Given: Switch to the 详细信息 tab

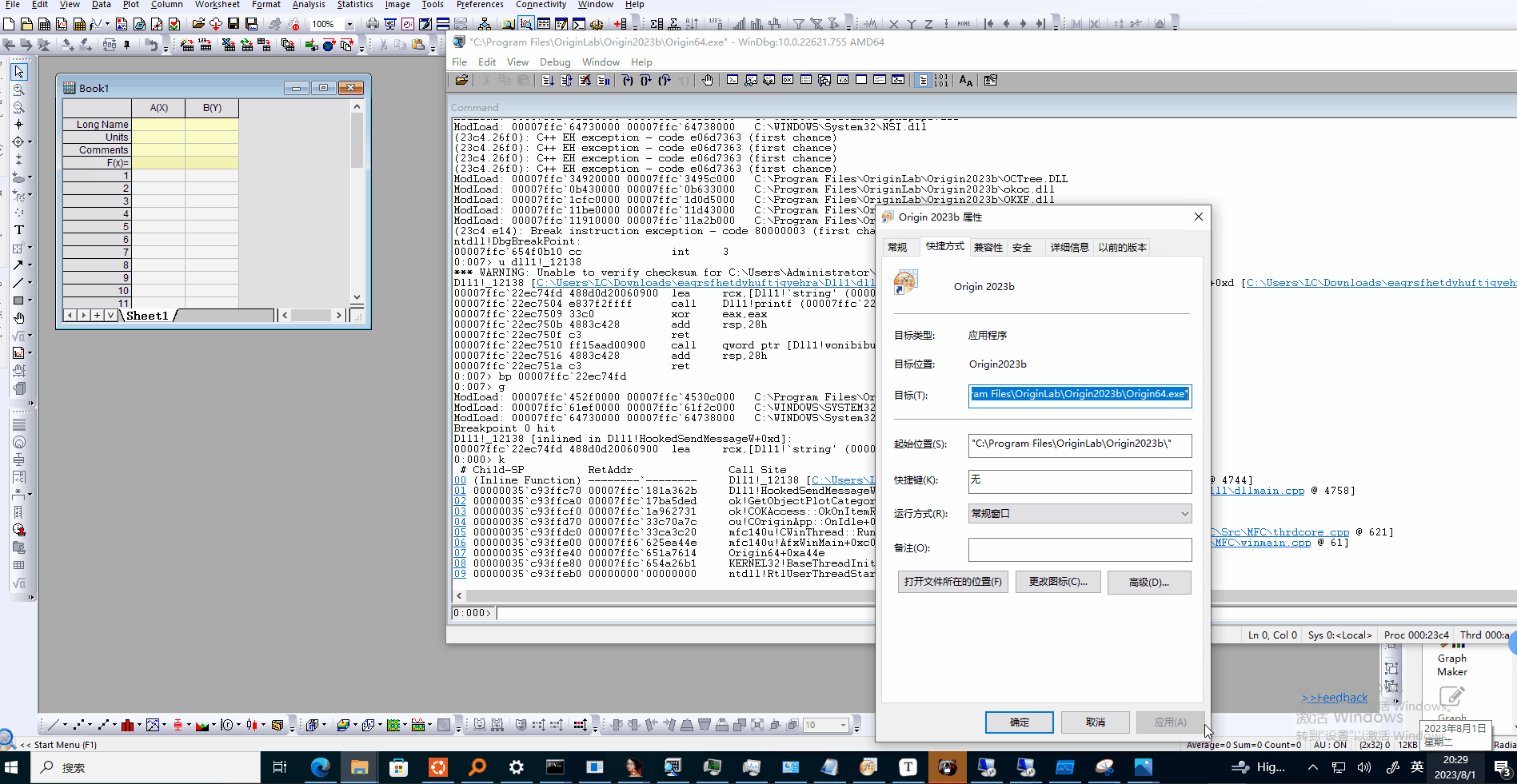Looking at the screenshot, I should pos(1069,248).
